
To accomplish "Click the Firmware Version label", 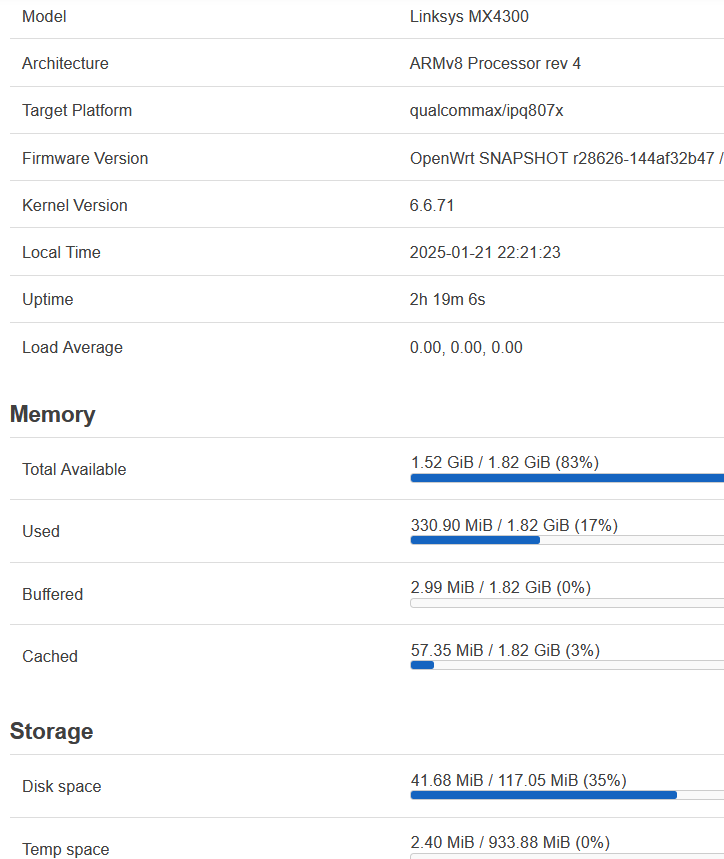I will coord(85,158).
